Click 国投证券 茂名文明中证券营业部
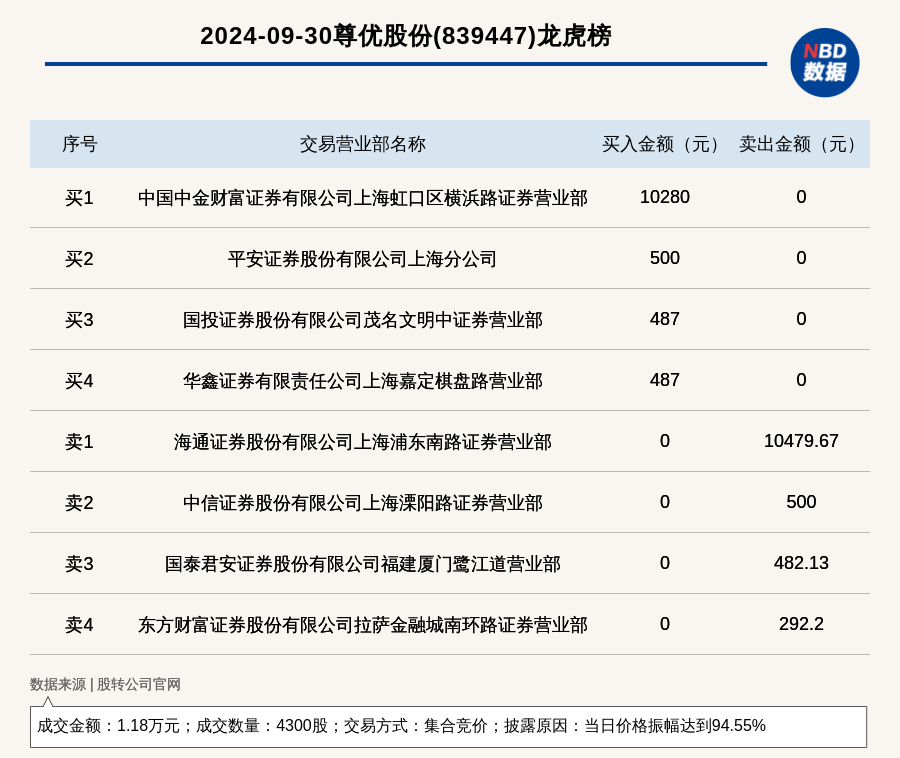Screen dimensions: 900x758 (362, 320)
